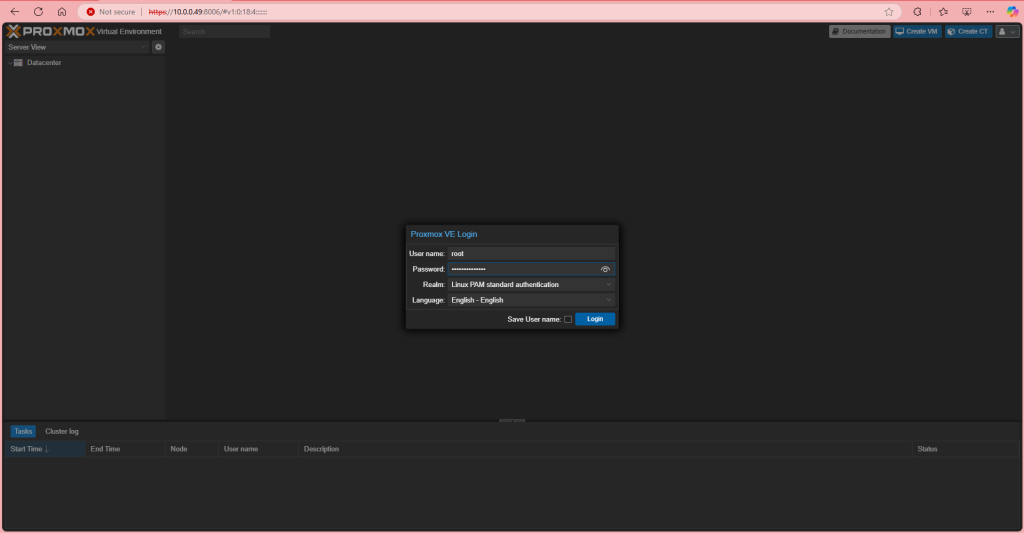Open the user account menu button

tap(1007, 31)
